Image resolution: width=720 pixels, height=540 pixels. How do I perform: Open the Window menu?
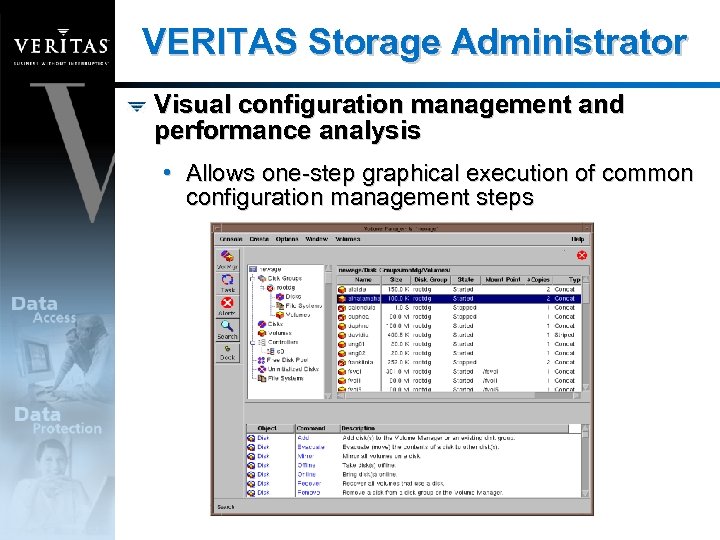[x=316, y=239]
